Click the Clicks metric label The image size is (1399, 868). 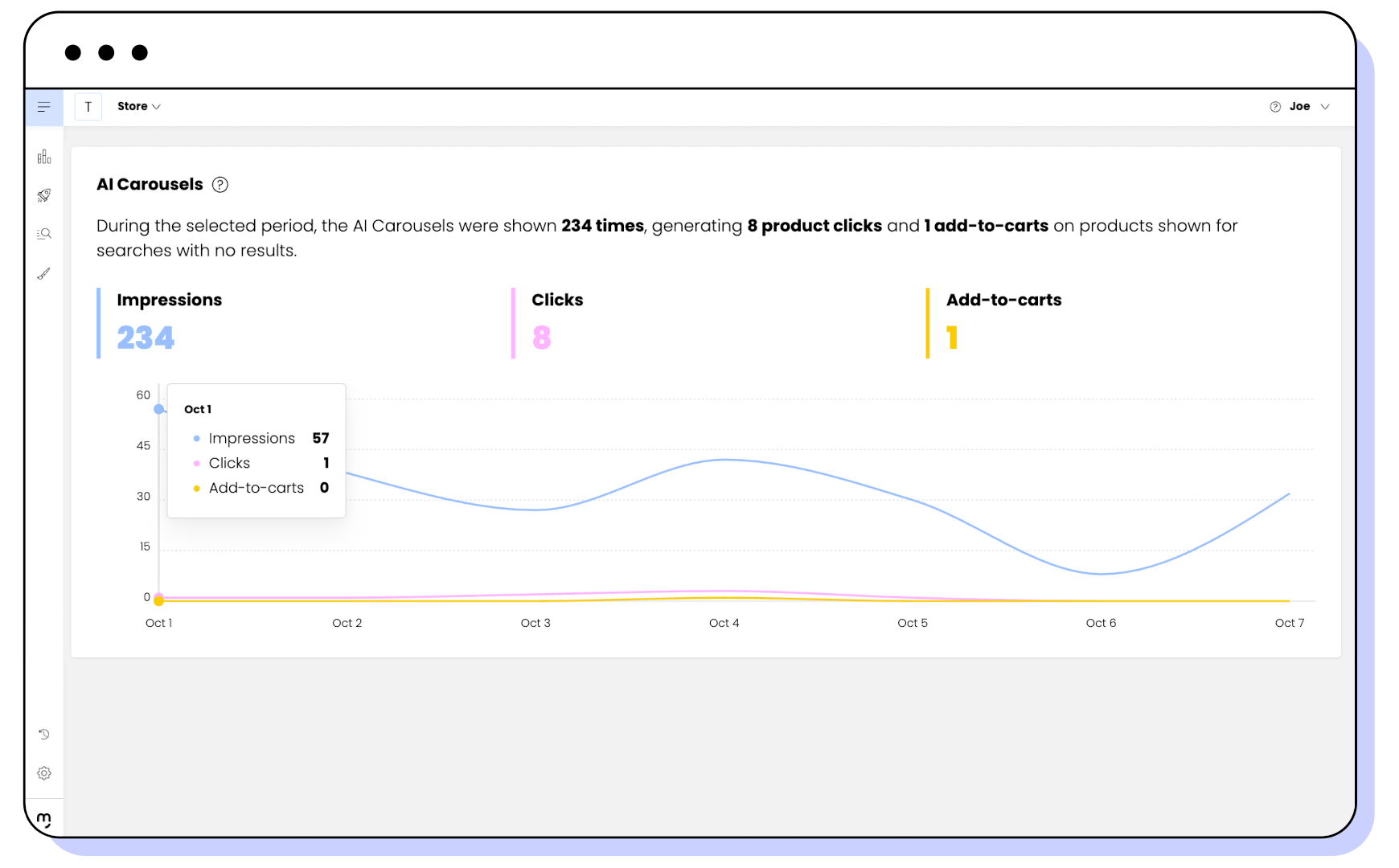(557, 300)
